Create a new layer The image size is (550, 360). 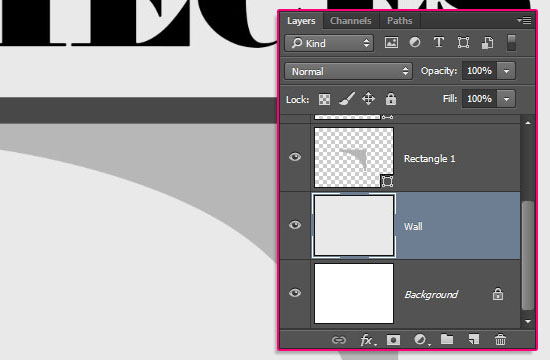(x=474, y=339)
